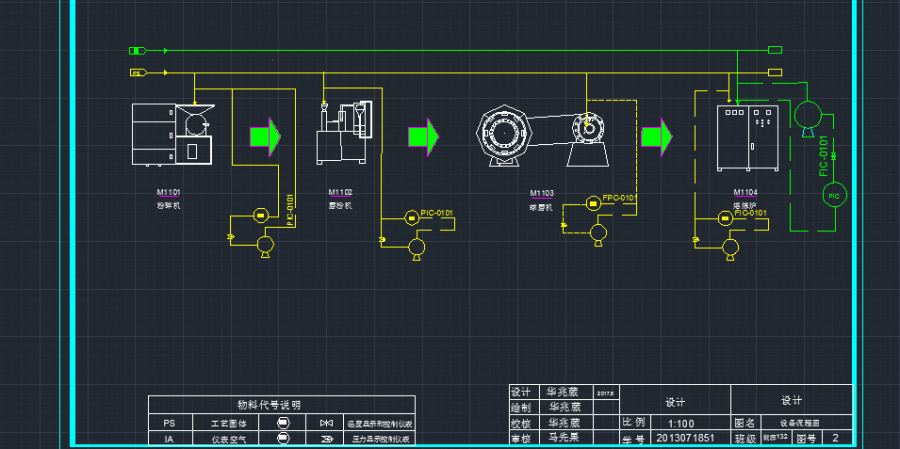The width and height of the screenshot is (900, 449).
Task: Select the PS cell in legend table
Action: tap(169, 423)
